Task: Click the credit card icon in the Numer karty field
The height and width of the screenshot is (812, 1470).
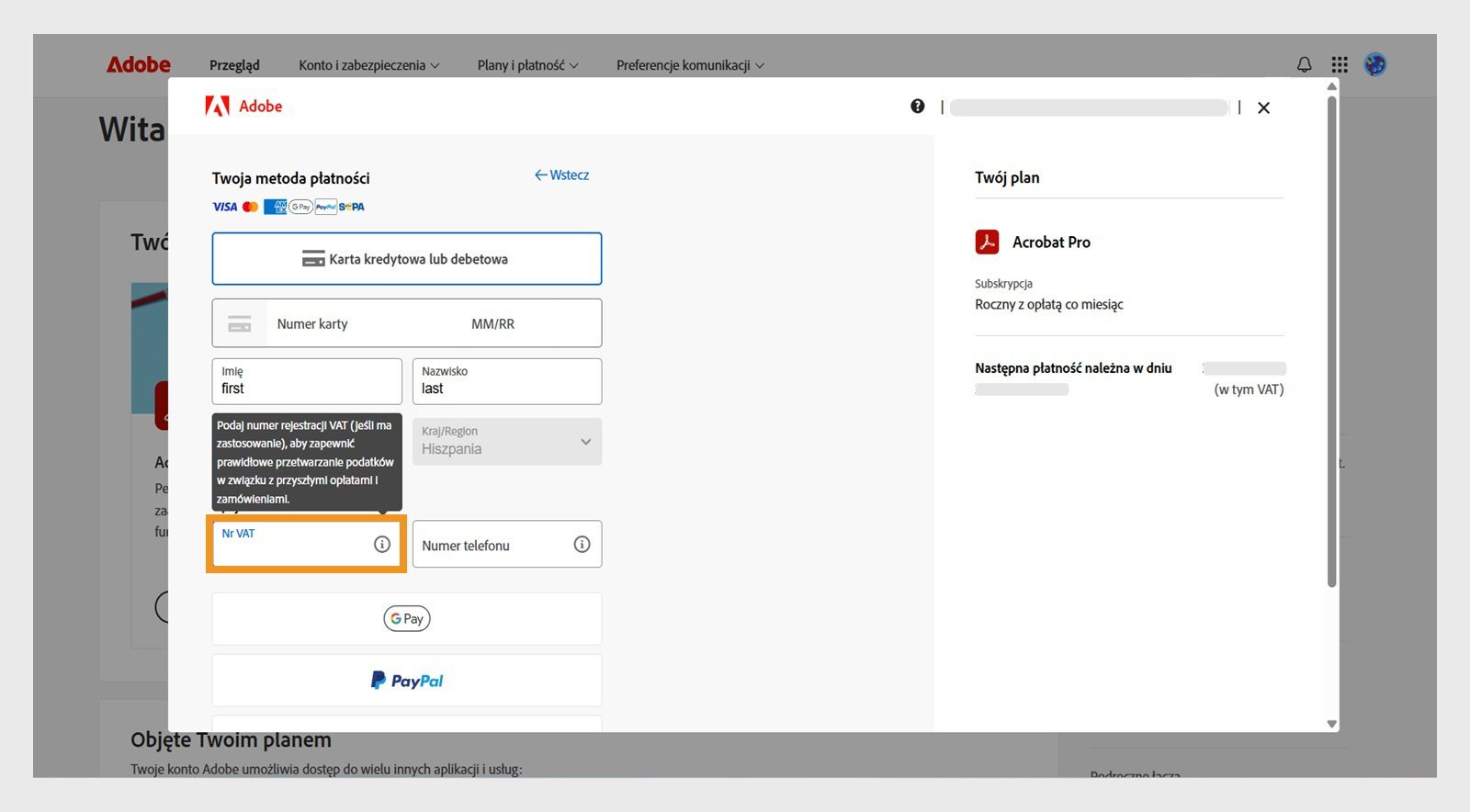Action: 240,323
